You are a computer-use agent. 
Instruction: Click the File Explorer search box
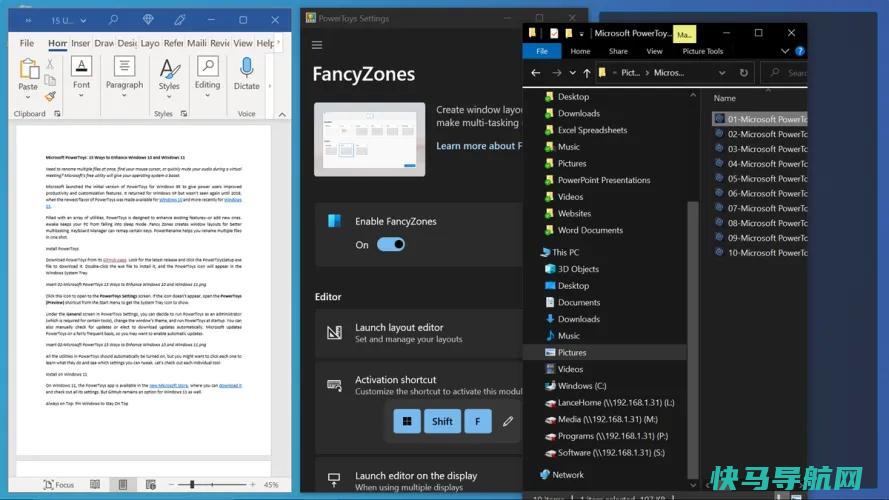point(785,73)
